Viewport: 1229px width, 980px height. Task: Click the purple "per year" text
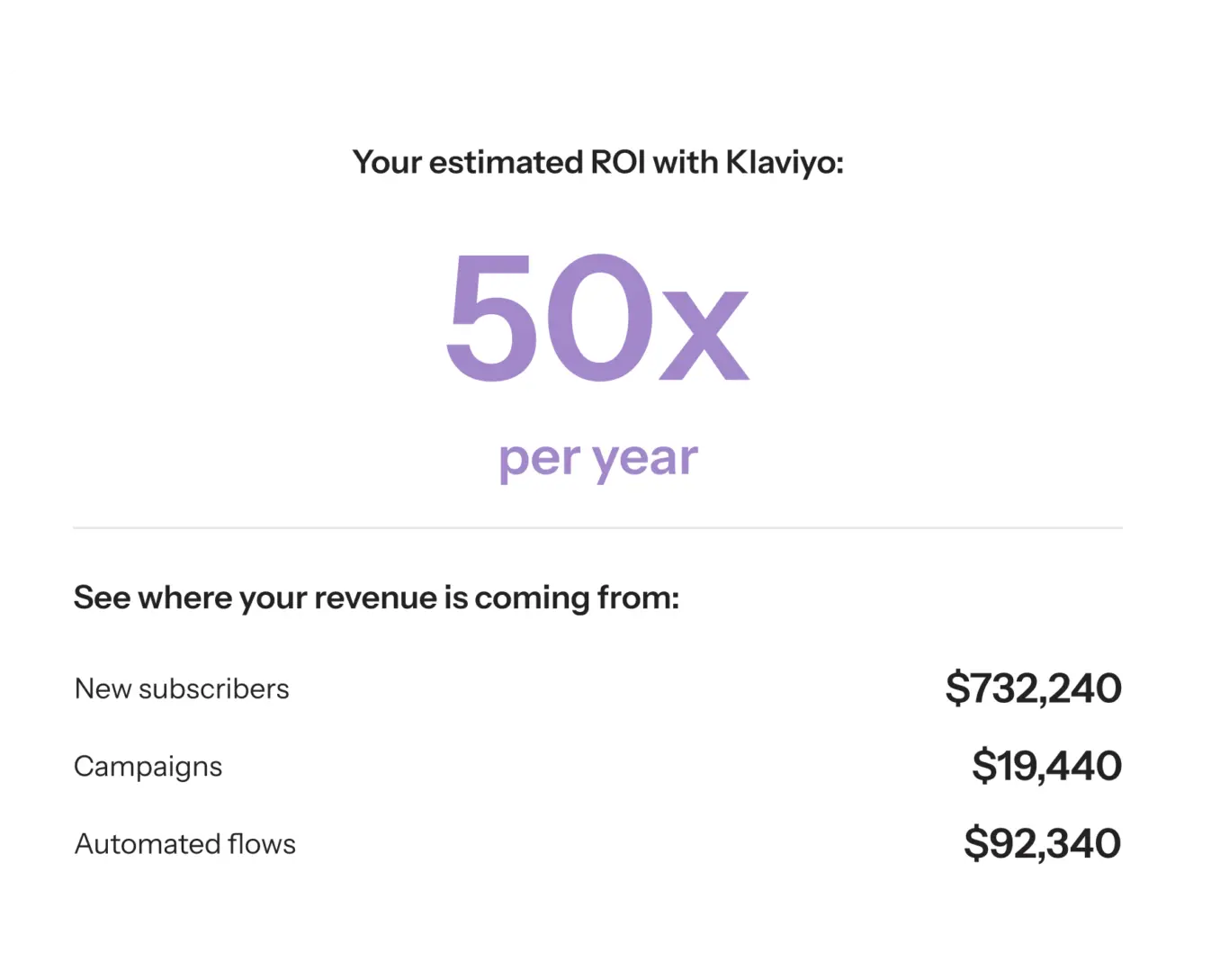[x=598, y=460]
